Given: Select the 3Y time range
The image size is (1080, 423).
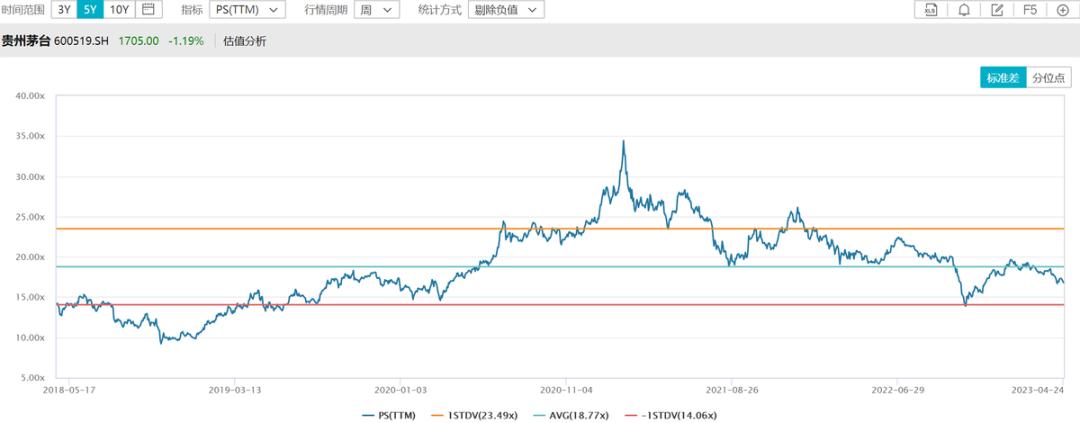Looking at the screenshot, I should point(64,10).
